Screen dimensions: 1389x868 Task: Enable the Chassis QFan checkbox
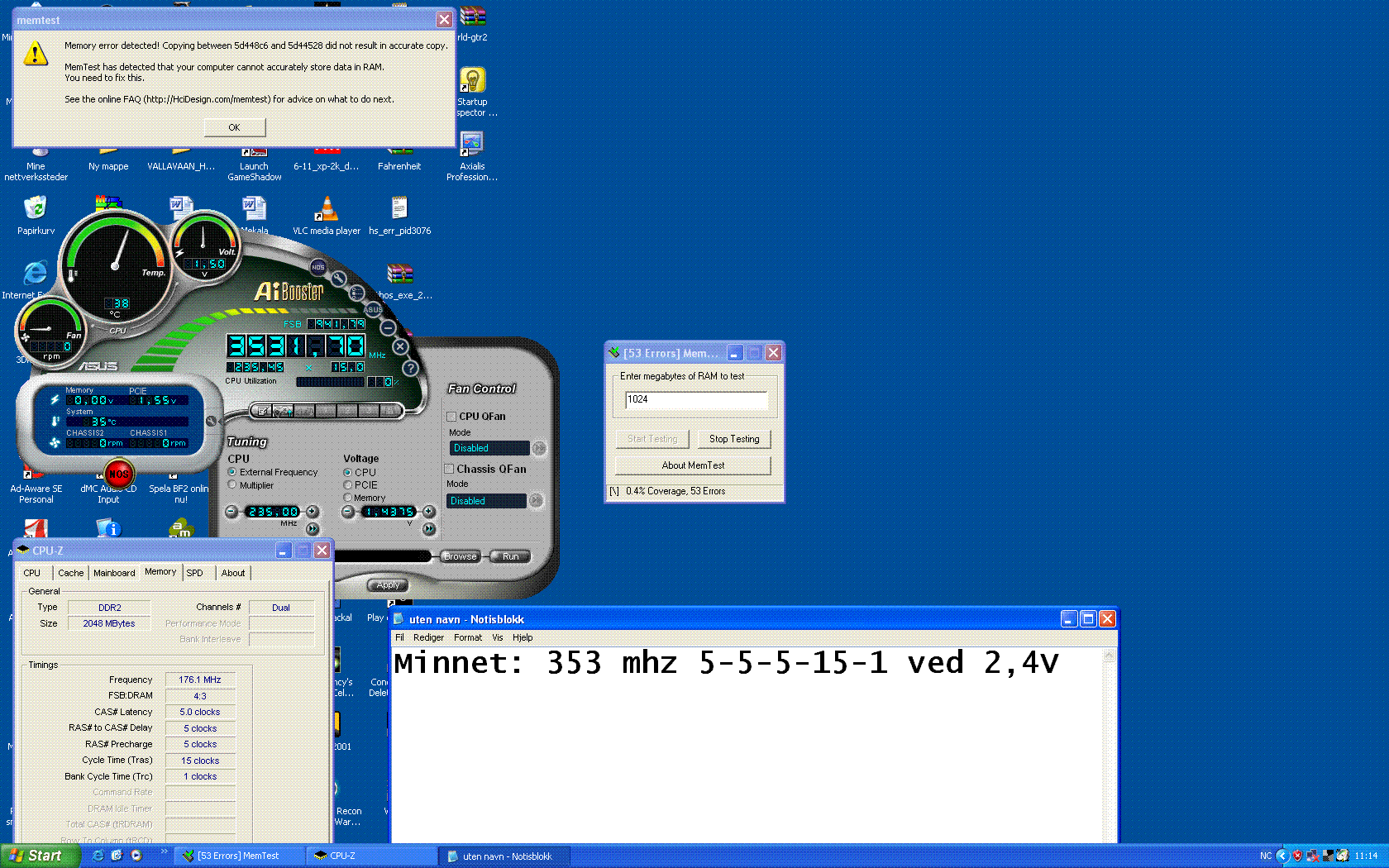click(x=450, y=469)
